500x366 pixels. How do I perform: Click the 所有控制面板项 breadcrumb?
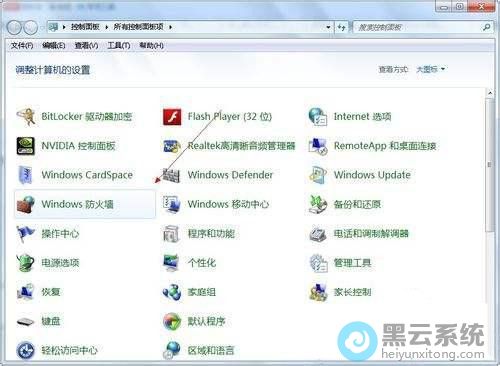point(138,27)
